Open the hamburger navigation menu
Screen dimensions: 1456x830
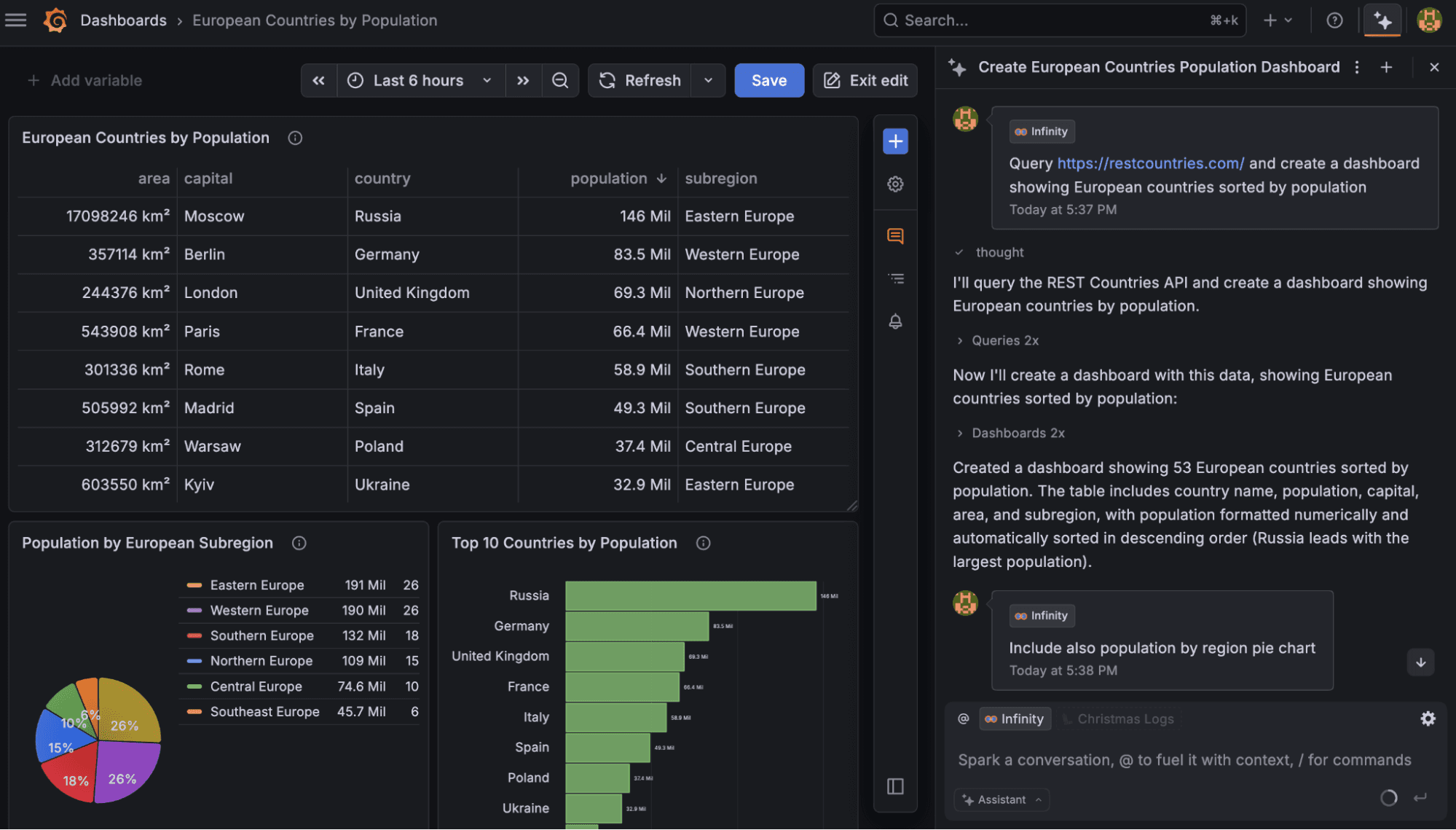pyautogui.click(x=15, y=20)
